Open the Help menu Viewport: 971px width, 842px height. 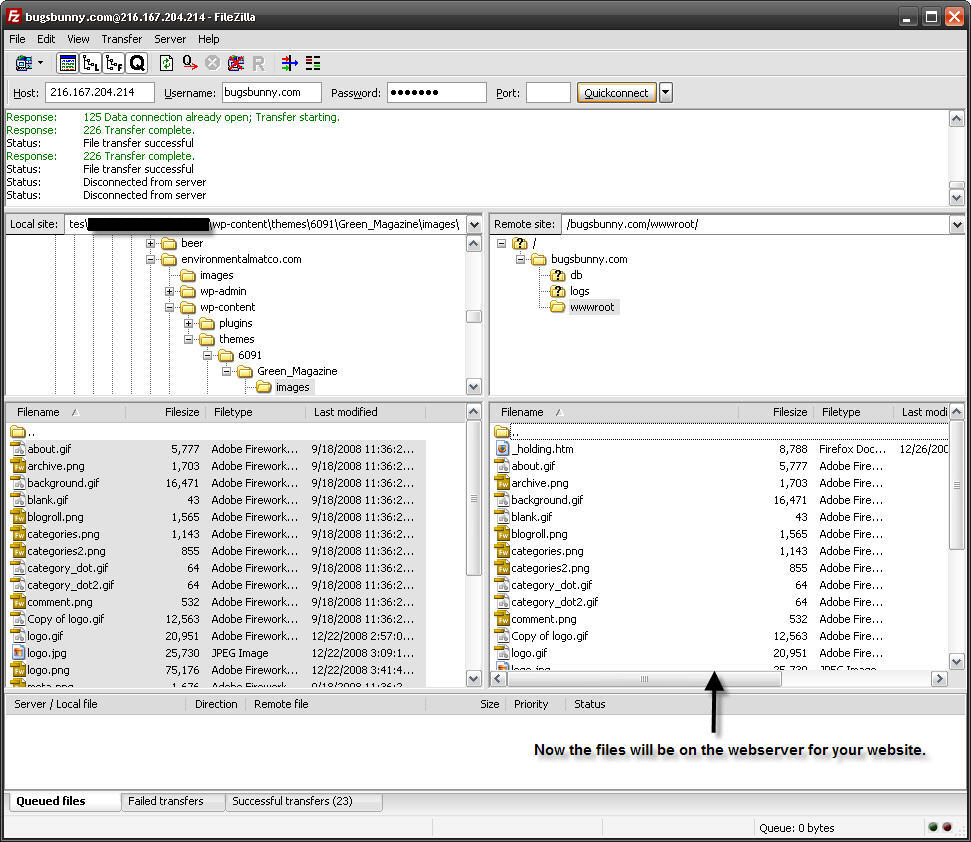click(x=209, y=39)
